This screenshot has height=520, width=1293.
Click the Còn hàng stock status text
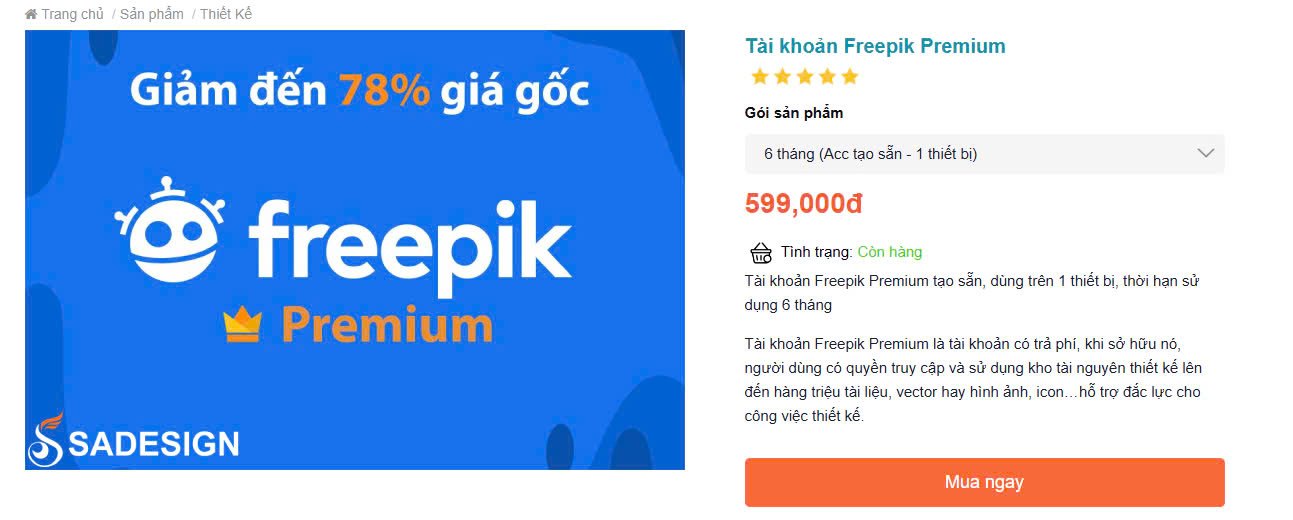coord(889,252)
